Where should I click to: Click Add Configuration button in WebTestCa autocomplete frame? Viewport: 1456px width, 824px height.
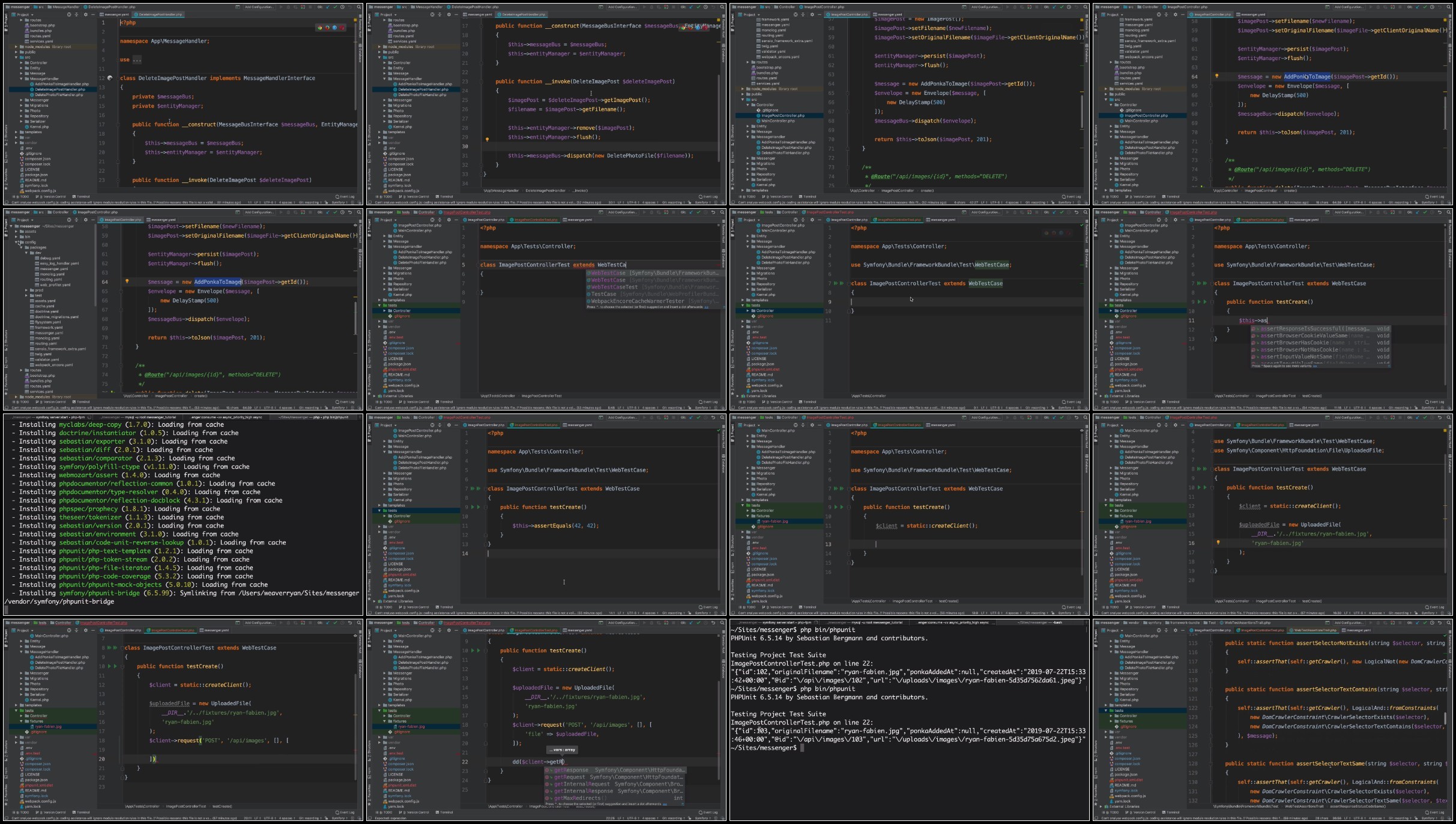coord(623,212)
